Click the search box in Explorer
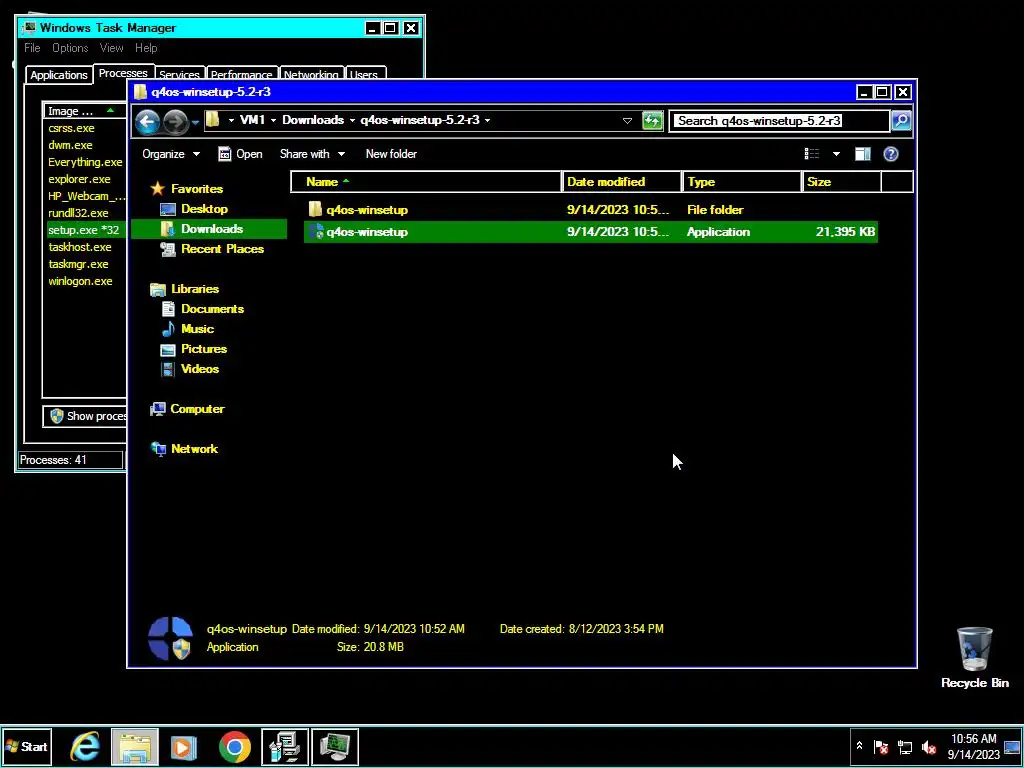The width and height of the screenshot is (1024, 768). (x=780, y=120)
